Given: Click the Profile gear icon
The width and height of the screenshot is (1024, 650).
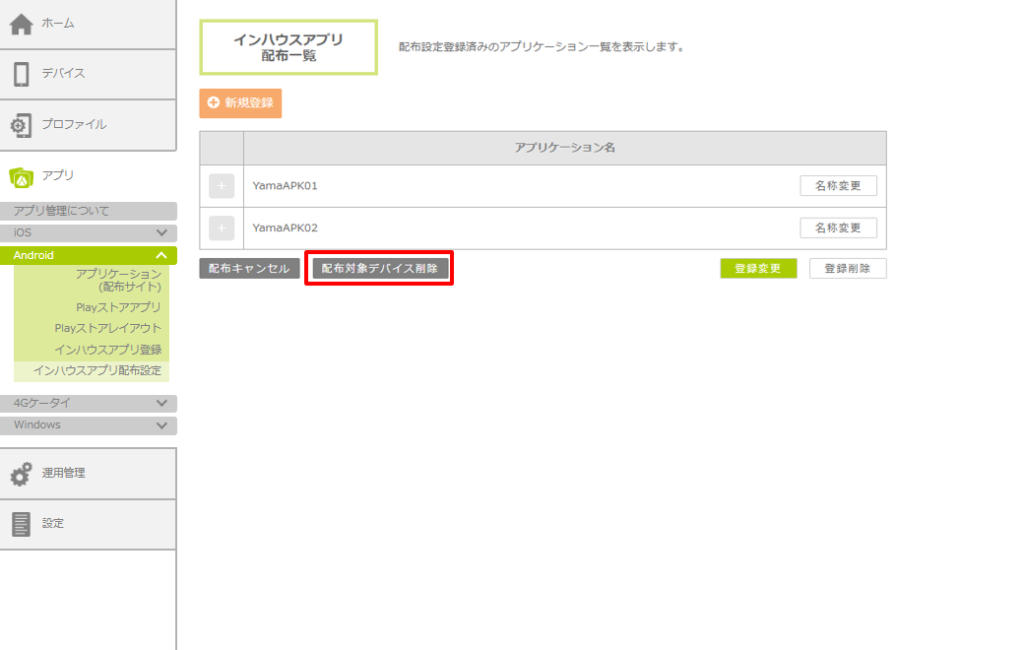Looking at the screenshot, I should coord(21,125).
